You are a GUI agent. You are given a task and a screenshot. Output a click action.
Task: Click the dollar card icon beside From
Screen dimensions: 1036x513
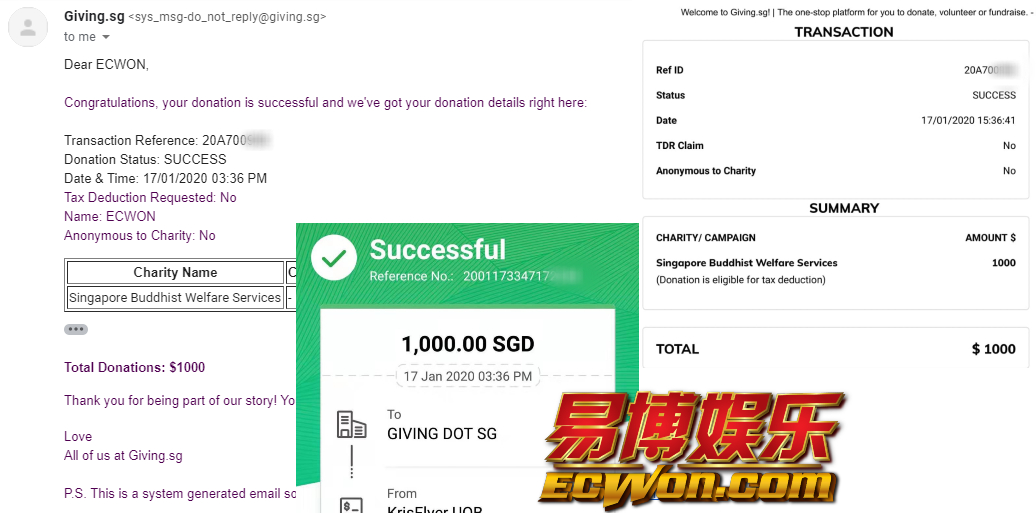pyautogui.click(x=352, y=506)
